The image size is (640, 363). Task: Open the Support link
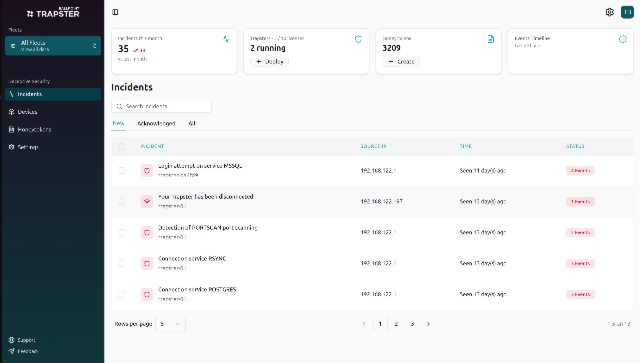tap(22, 340)
